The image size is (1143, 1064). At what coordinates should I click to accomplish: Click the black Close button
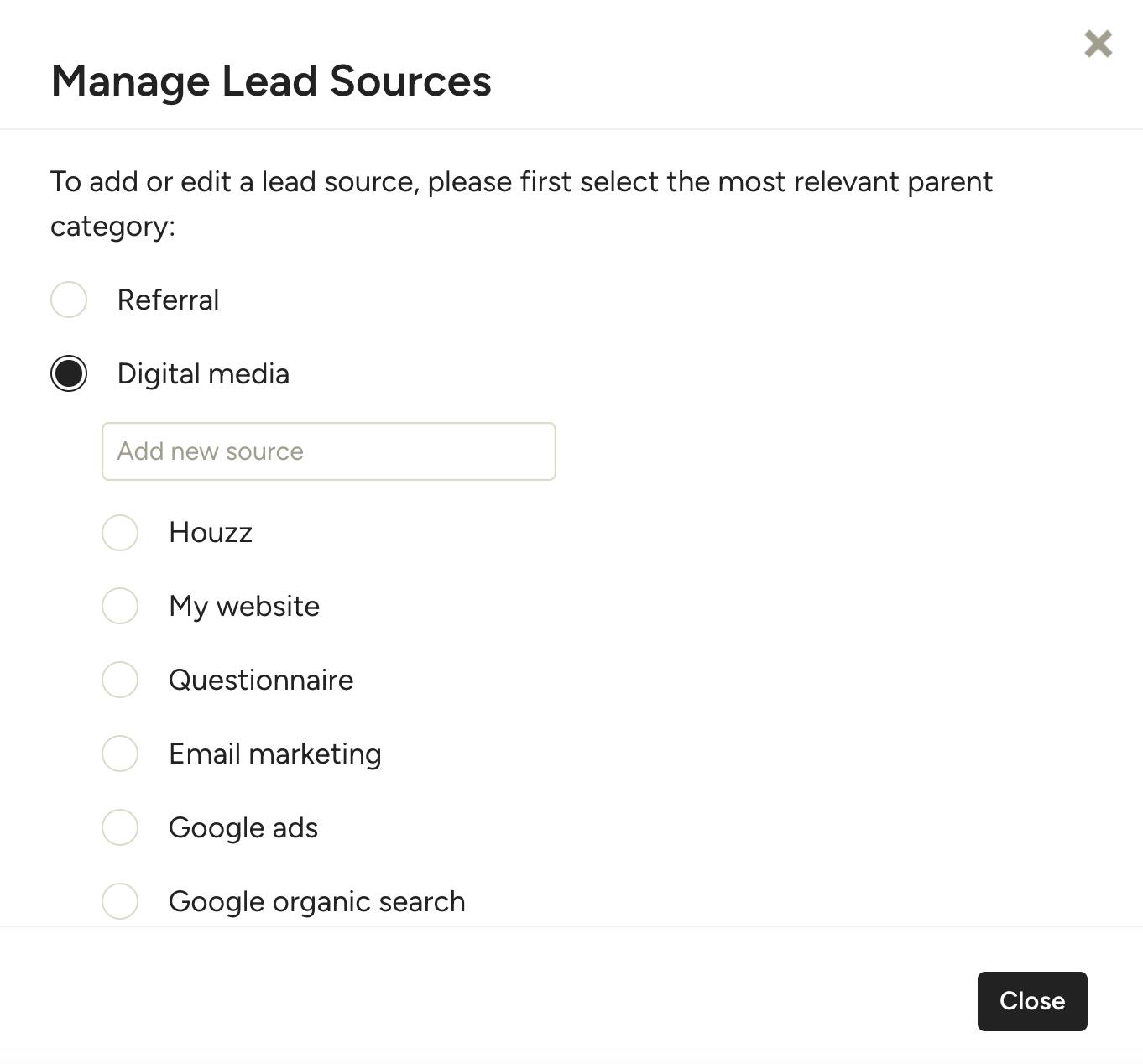pos(1032,1001)
